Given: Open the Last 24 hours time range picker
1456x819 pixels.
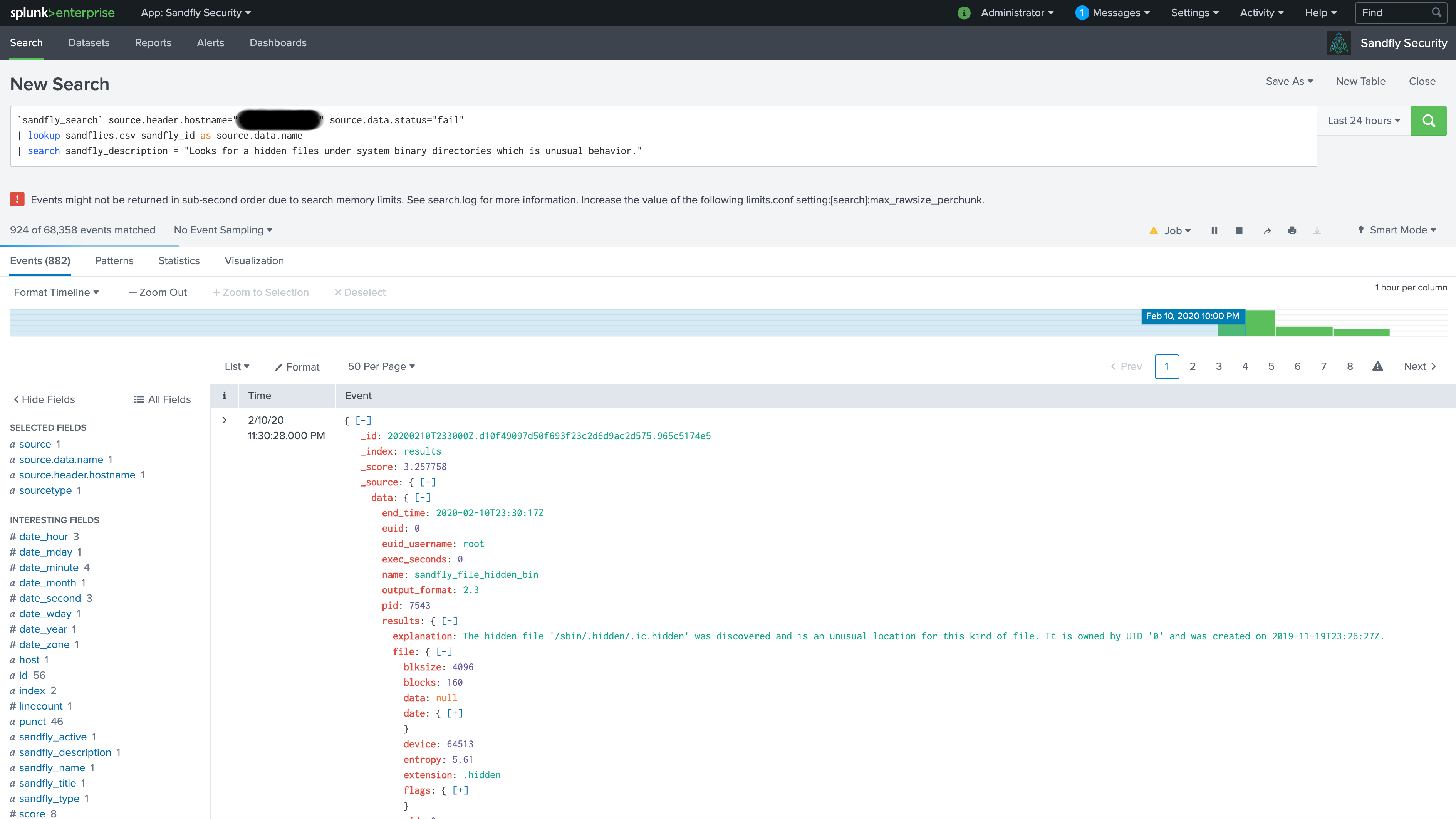Looking at the screenshot, I should click(1363, 121).
